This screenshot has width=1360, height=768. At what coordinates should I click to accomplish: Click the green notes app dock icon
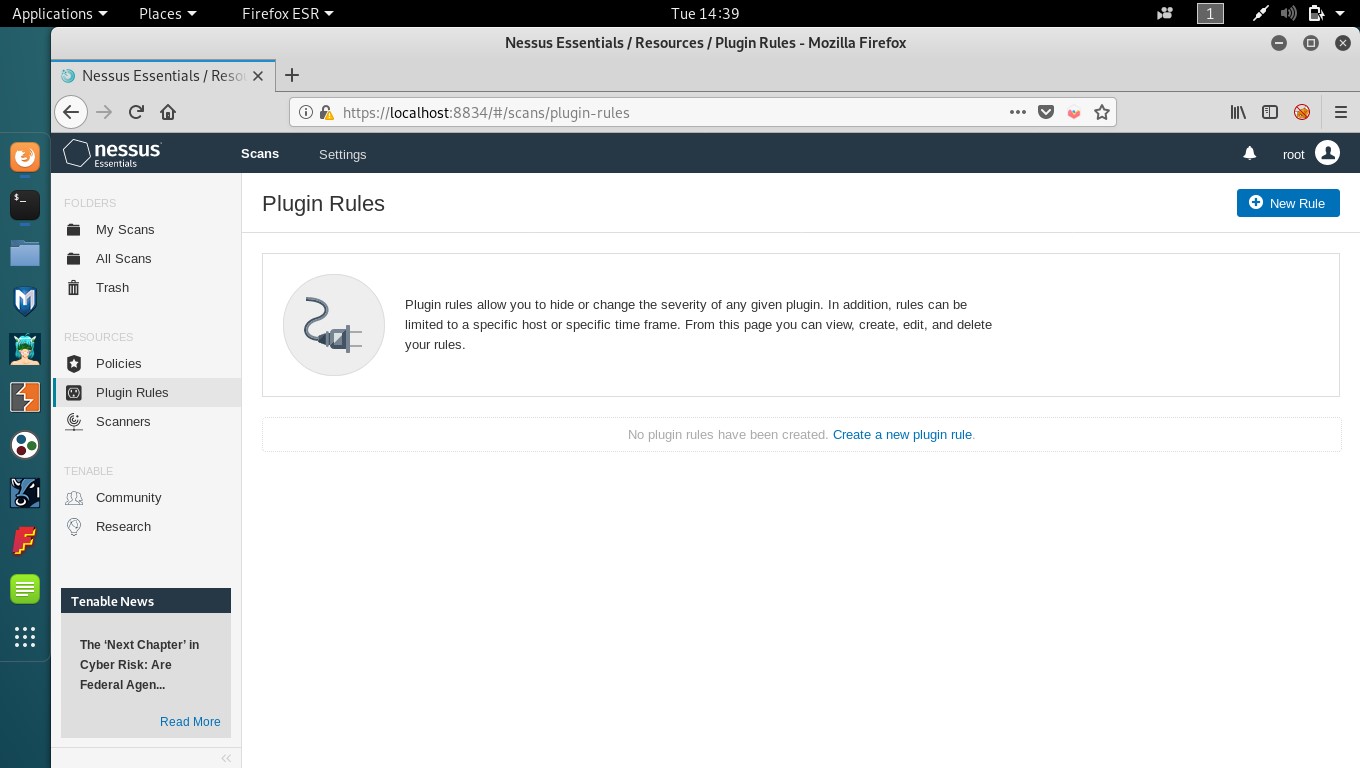(x=25, y=588)
